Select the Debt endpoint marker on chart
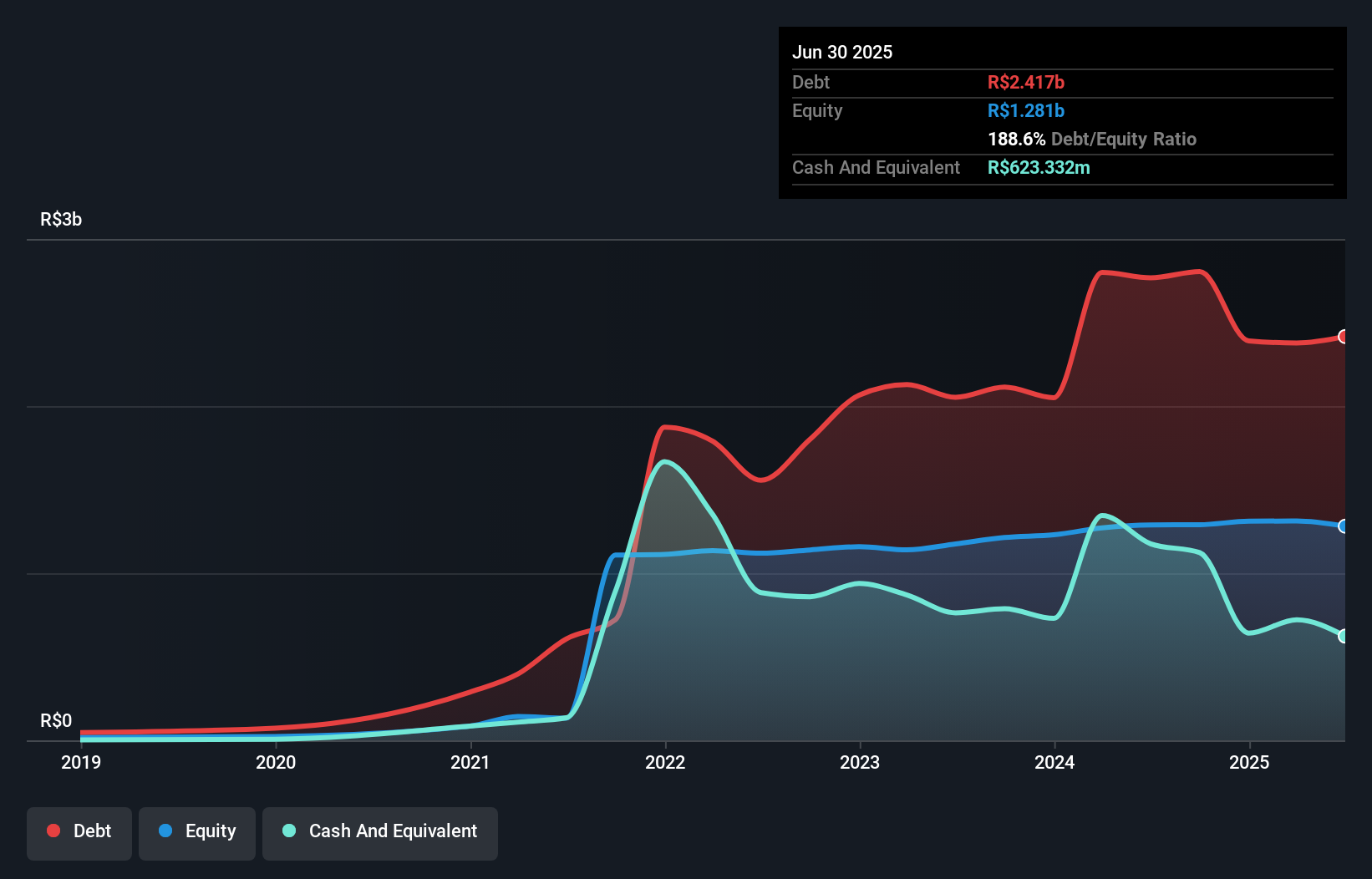1372x879 pixels. (x=1342, y=338)
